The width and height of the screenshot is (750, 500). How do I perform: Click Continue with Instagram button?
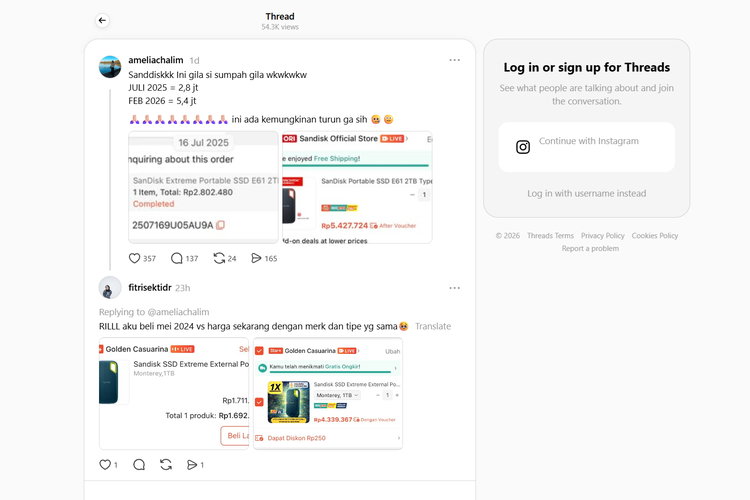(x=587, y=147)
